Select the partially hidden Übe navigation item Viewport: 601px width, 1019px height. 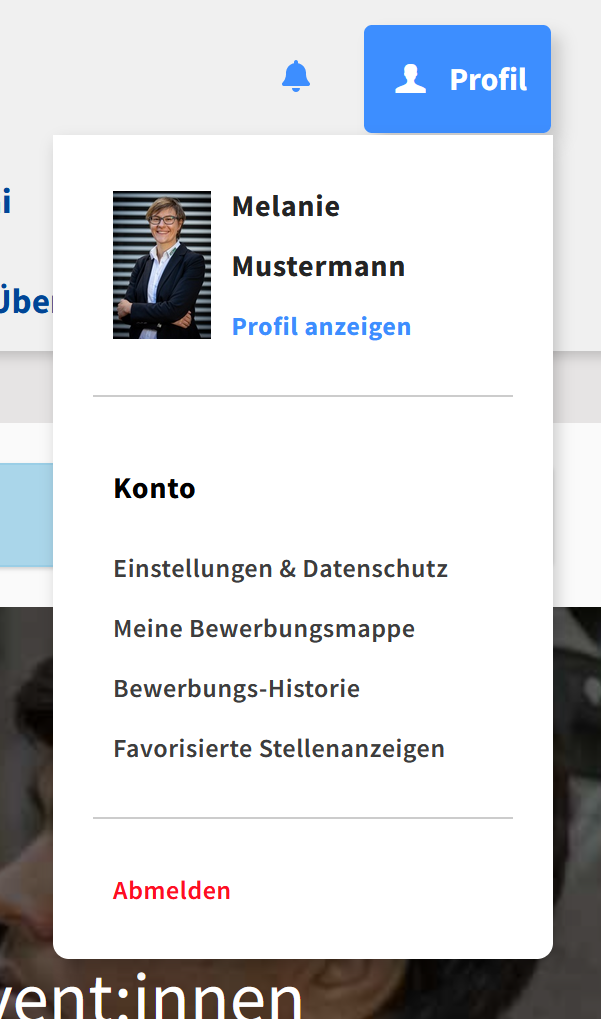(26, 302)
